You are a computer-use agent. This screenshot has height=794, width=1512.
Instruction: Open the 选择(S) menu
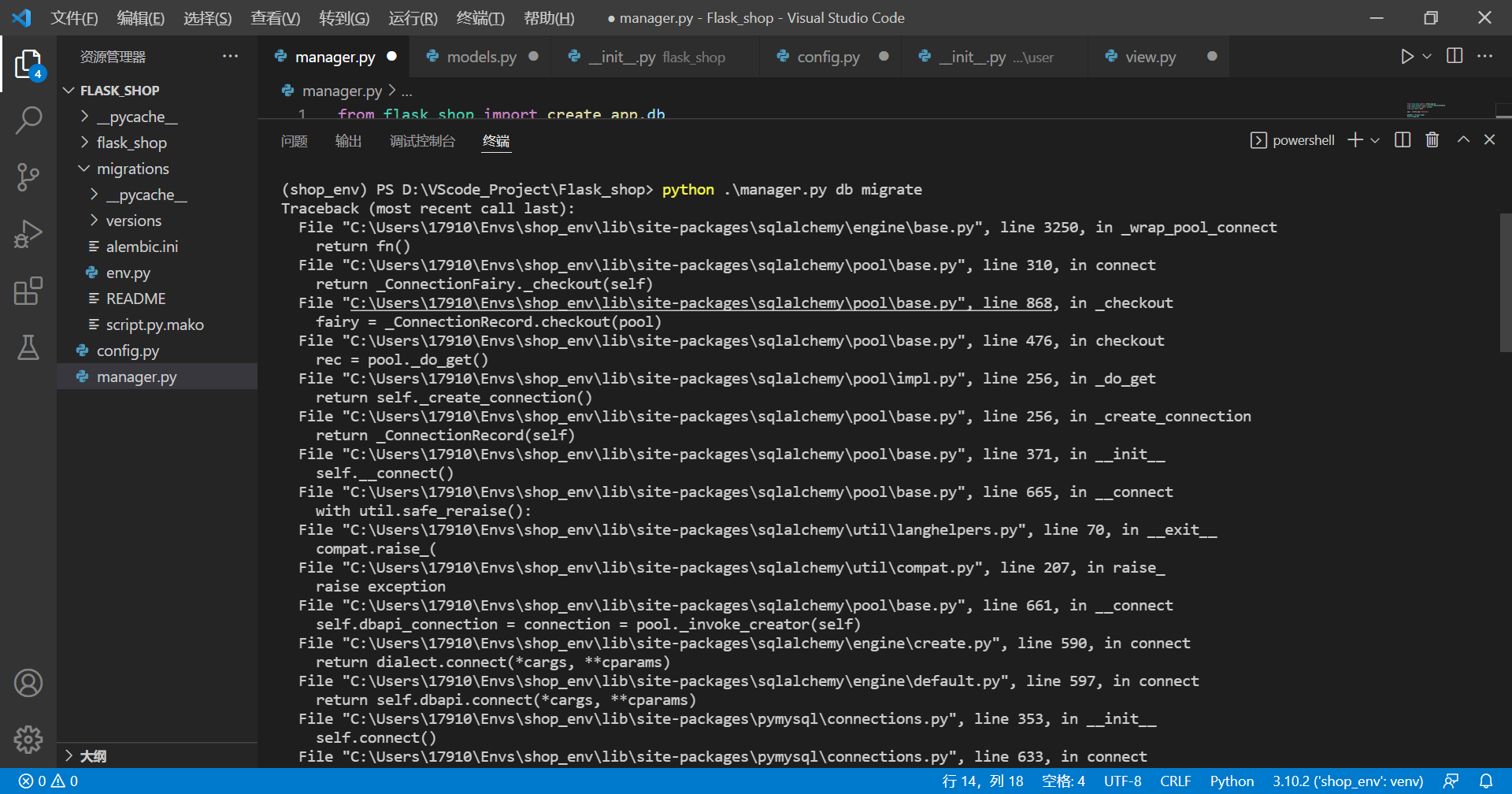coord(207,17)
